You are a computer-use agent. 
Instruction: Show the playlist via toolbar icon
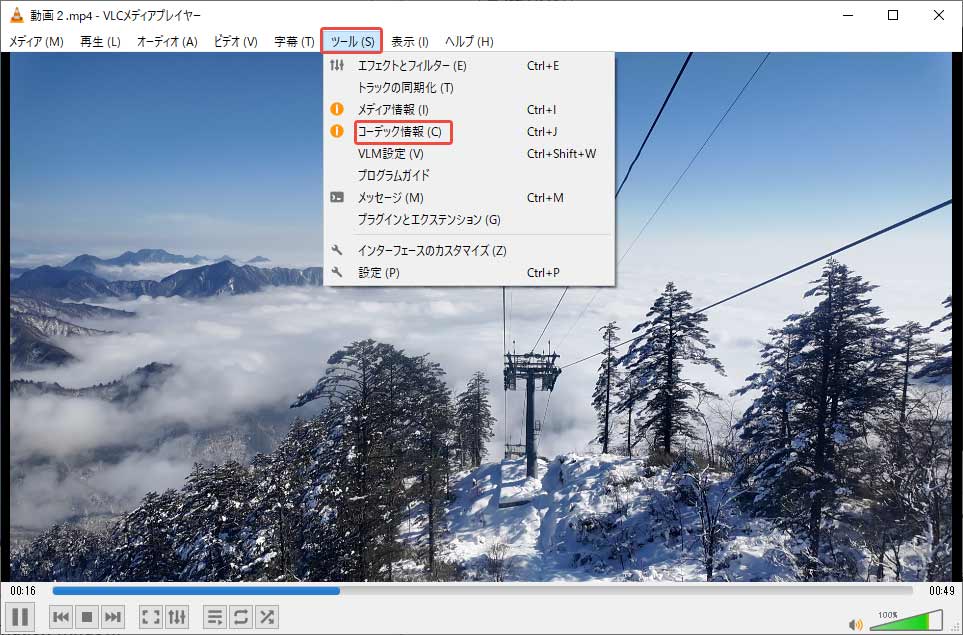pos(214,617)
